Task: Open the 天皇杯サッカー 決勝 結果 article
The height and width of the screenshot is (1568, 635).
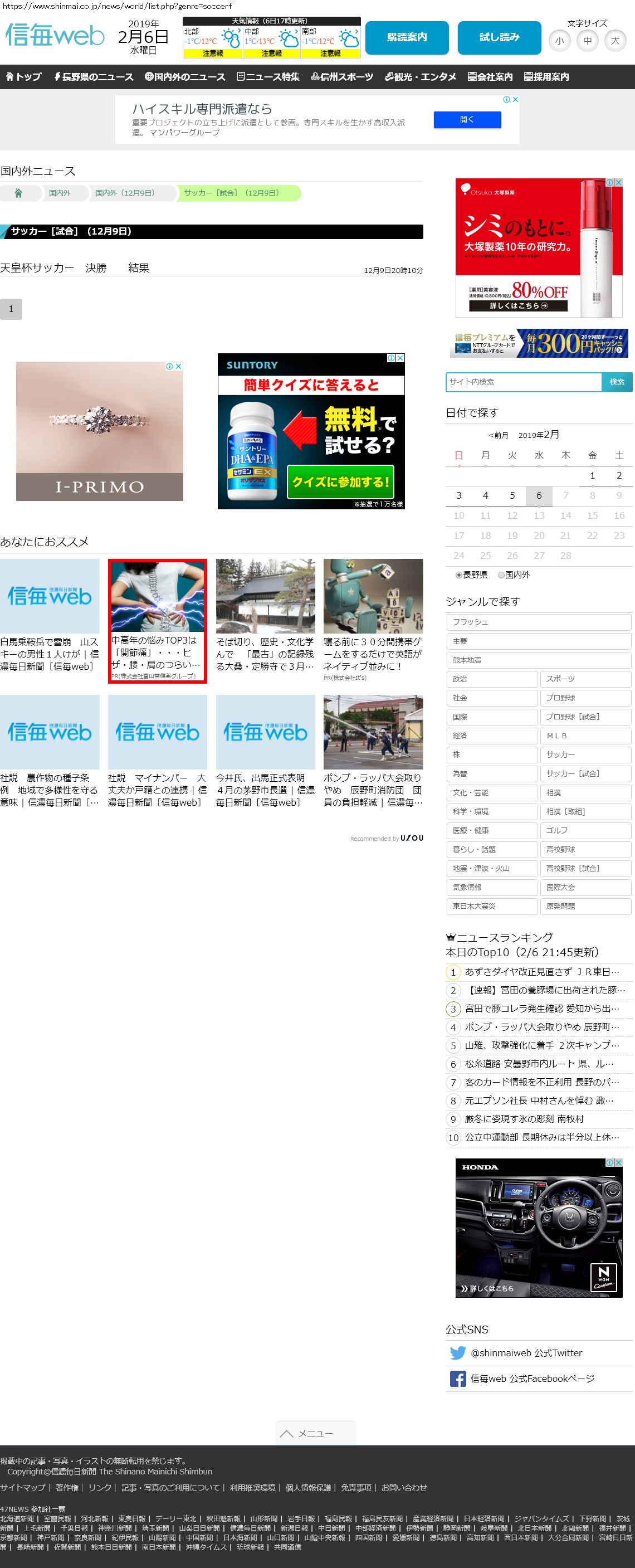Action: click(x=75, y=268)
